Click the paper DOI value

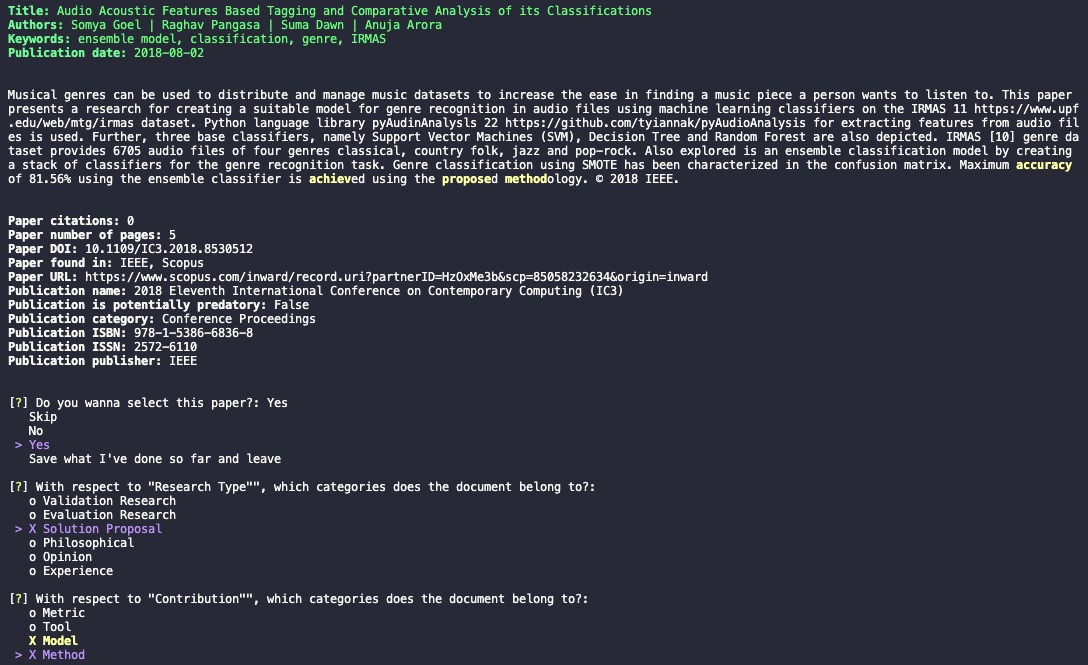[x=169, y=249]
